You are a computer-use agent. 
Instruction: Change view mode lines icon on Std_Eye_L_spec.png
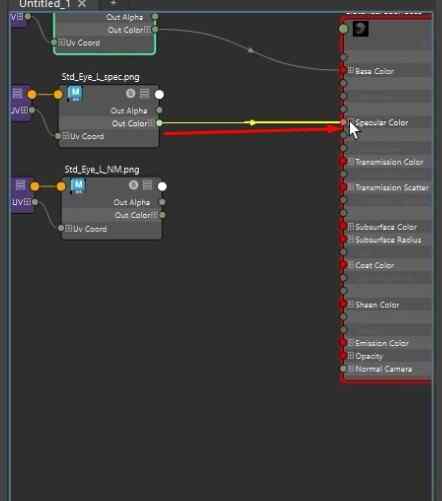[144, 93]
